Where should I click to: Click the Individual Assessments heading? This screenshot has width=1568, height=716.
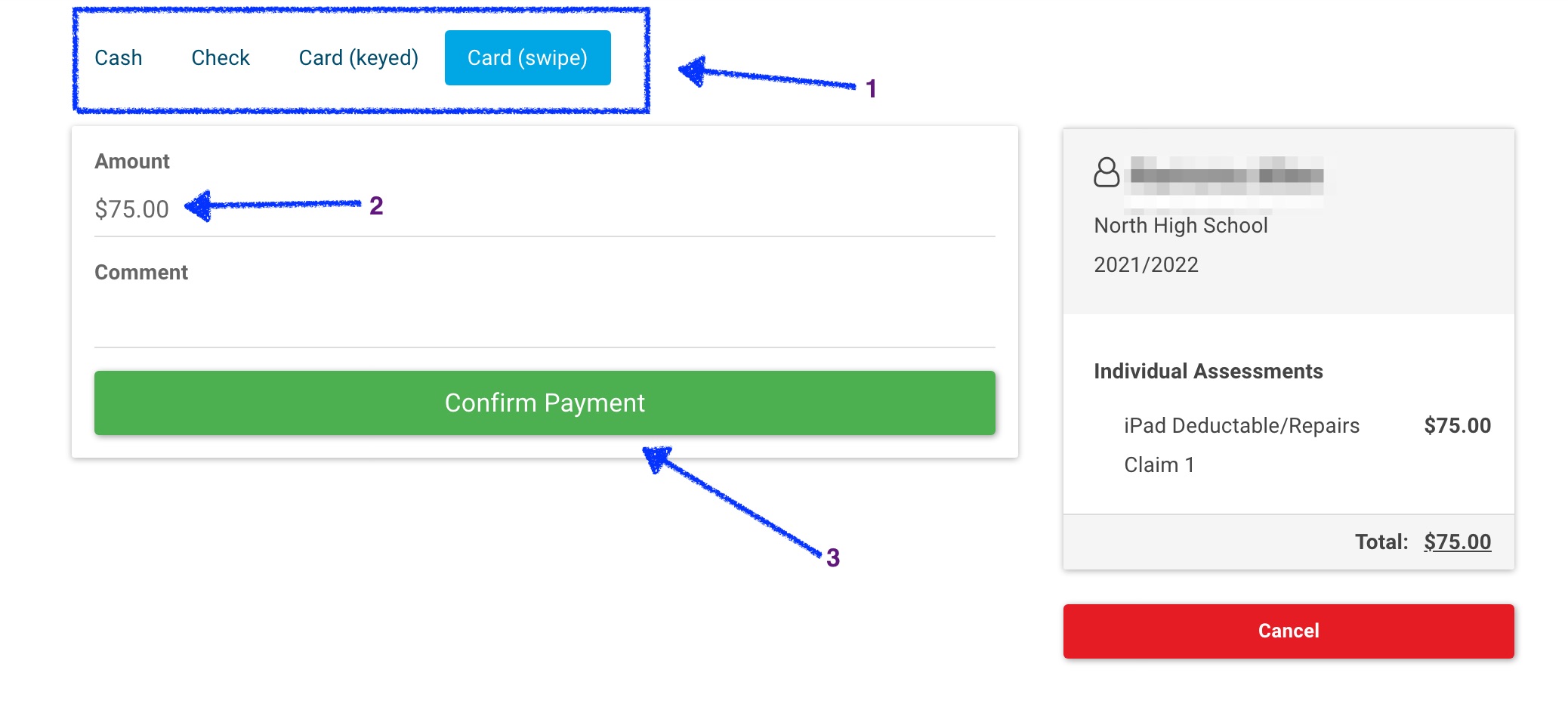1208,372
